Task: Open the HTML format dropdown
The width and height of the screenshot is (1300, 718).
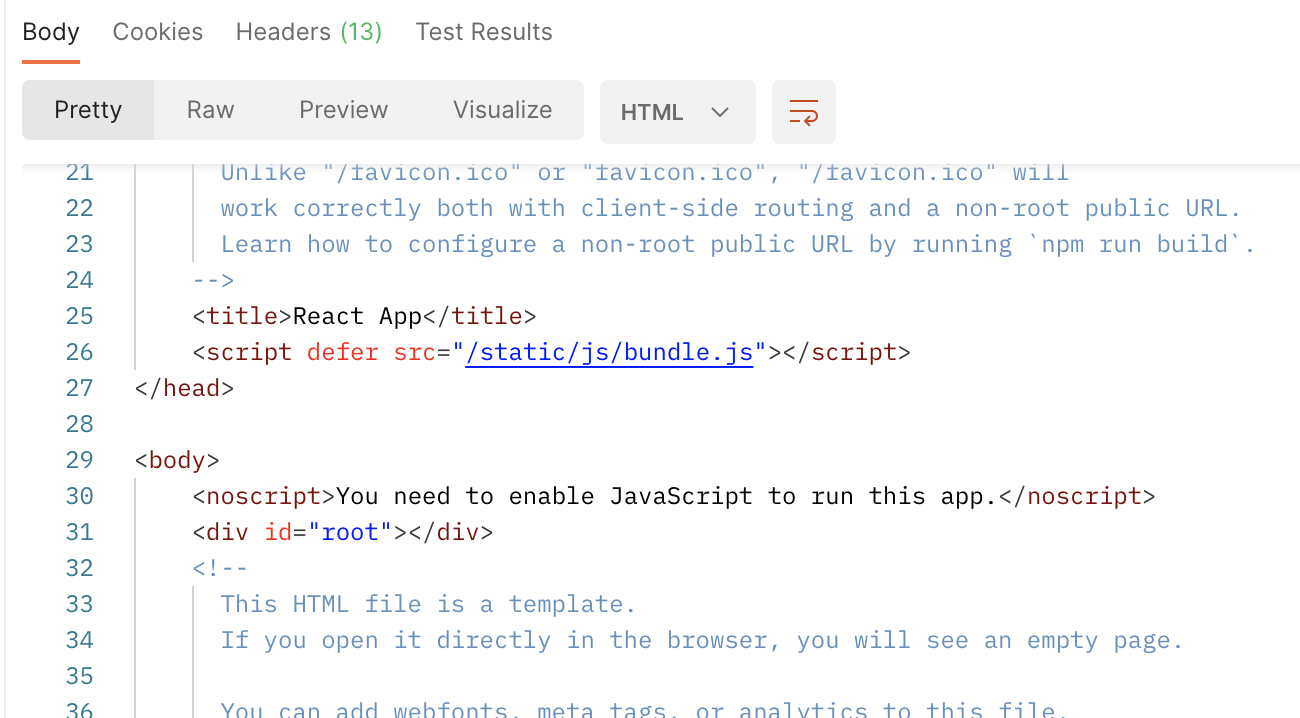Action: click(677, 112)
